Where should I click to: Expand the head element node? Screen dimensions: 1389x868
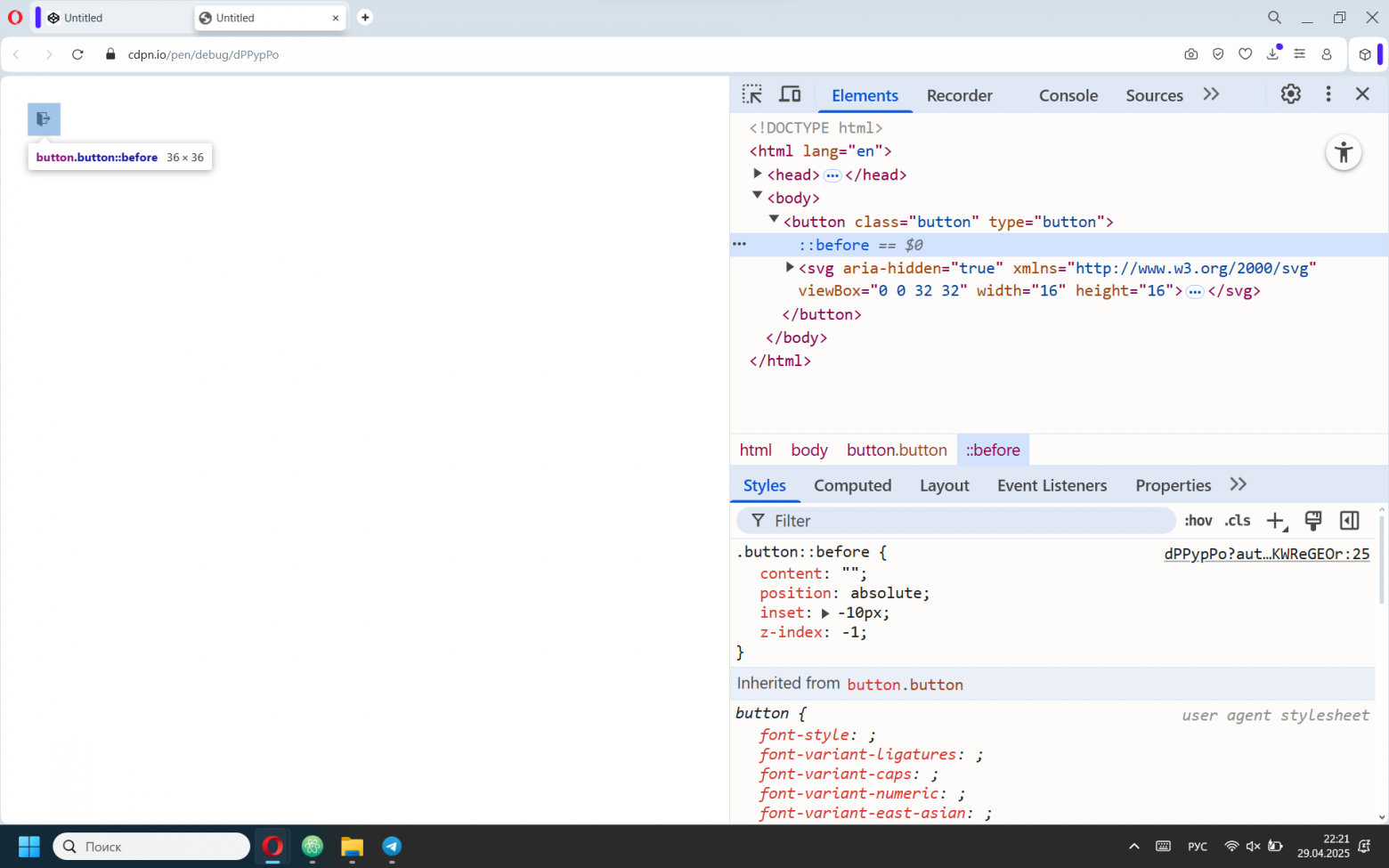757,174
